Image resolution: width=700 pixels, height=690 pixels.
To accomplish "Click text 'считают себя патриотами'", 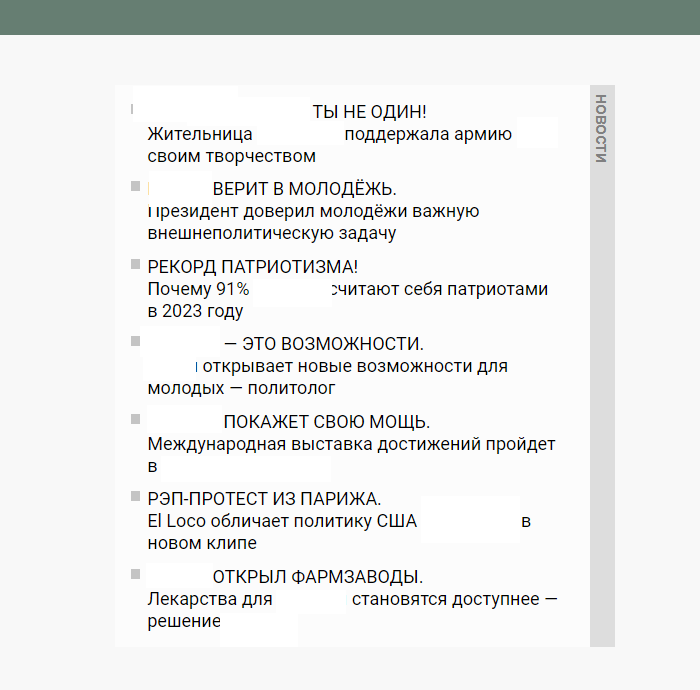I will click(x=440, y=289).
